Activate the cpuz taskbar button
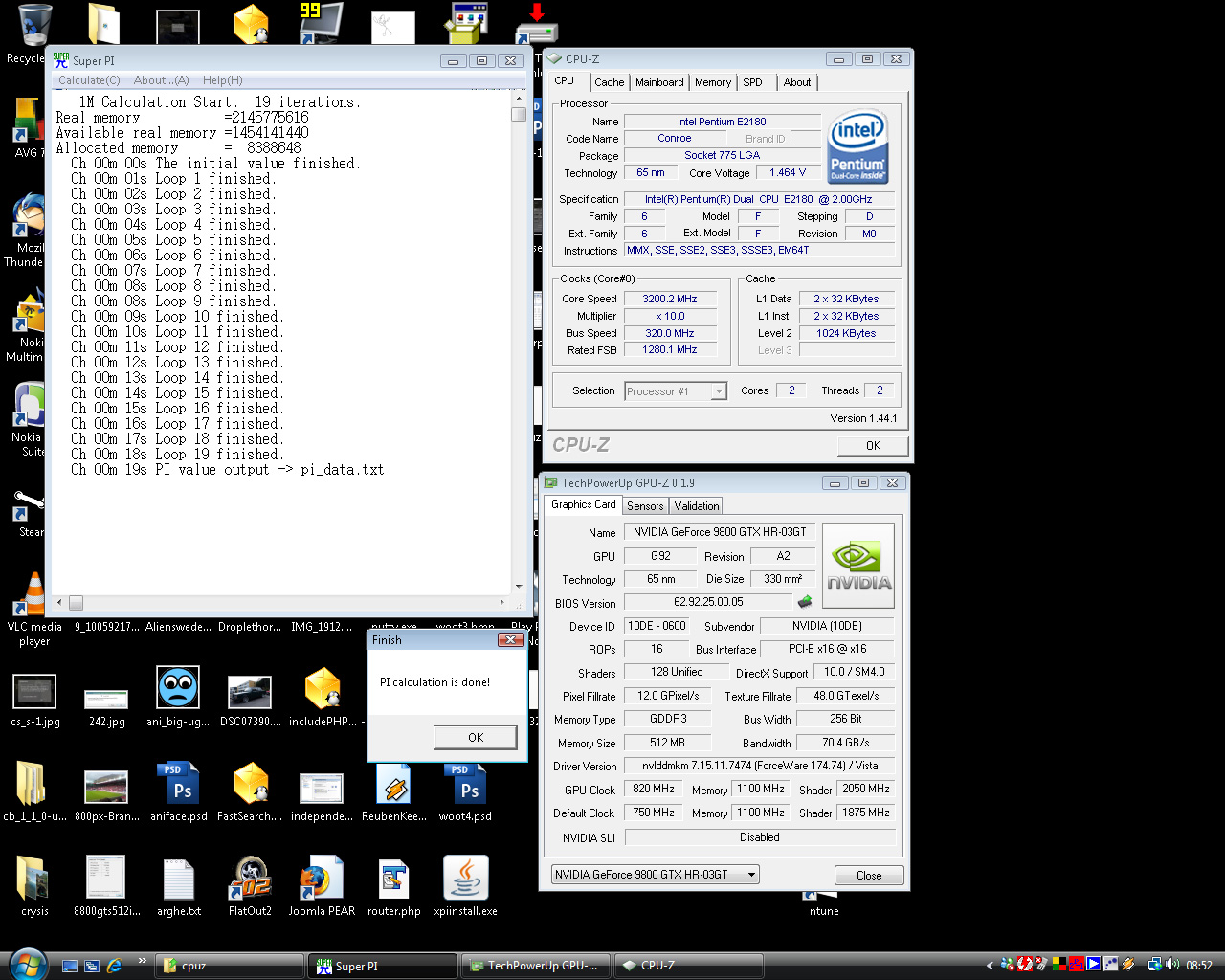 (230, 966)
